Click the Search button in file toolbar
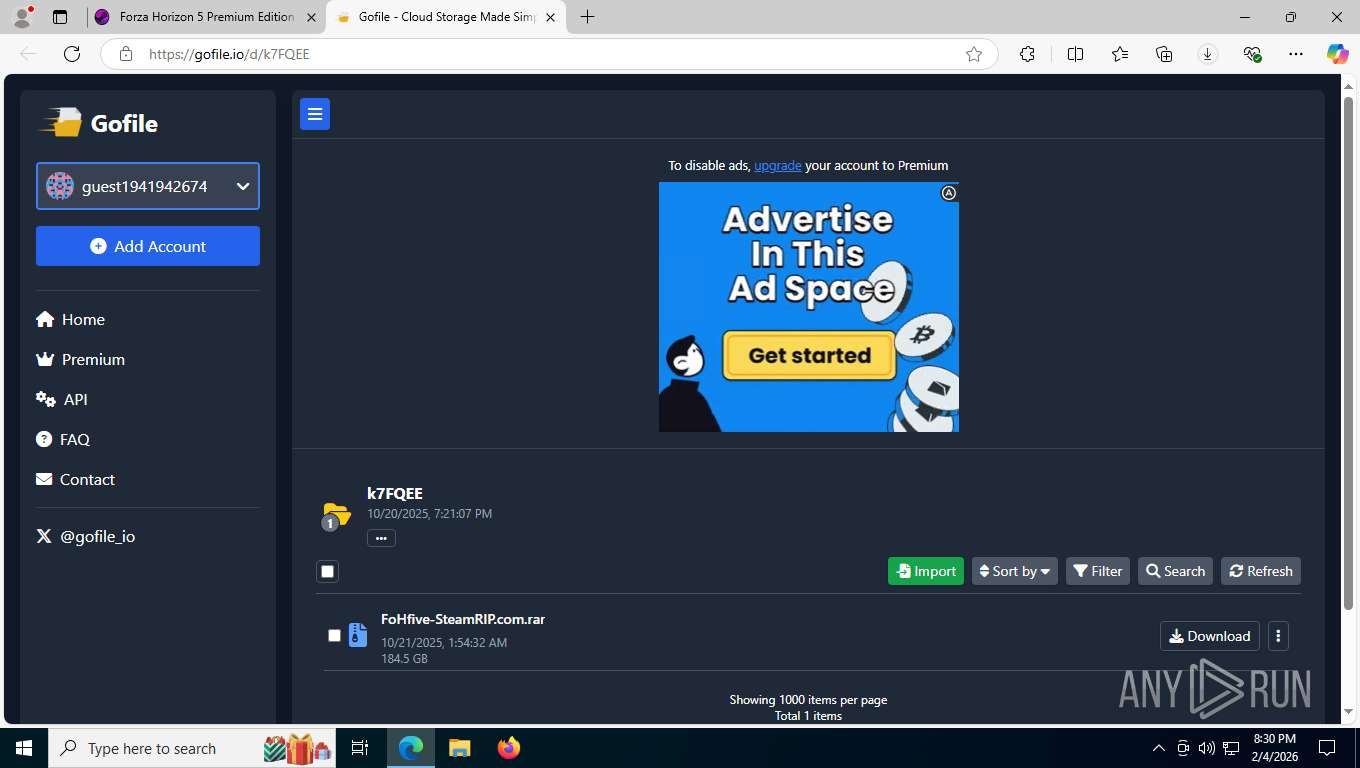The image size is (1360, 768). pyautogui.click(x=1175, y=571)
